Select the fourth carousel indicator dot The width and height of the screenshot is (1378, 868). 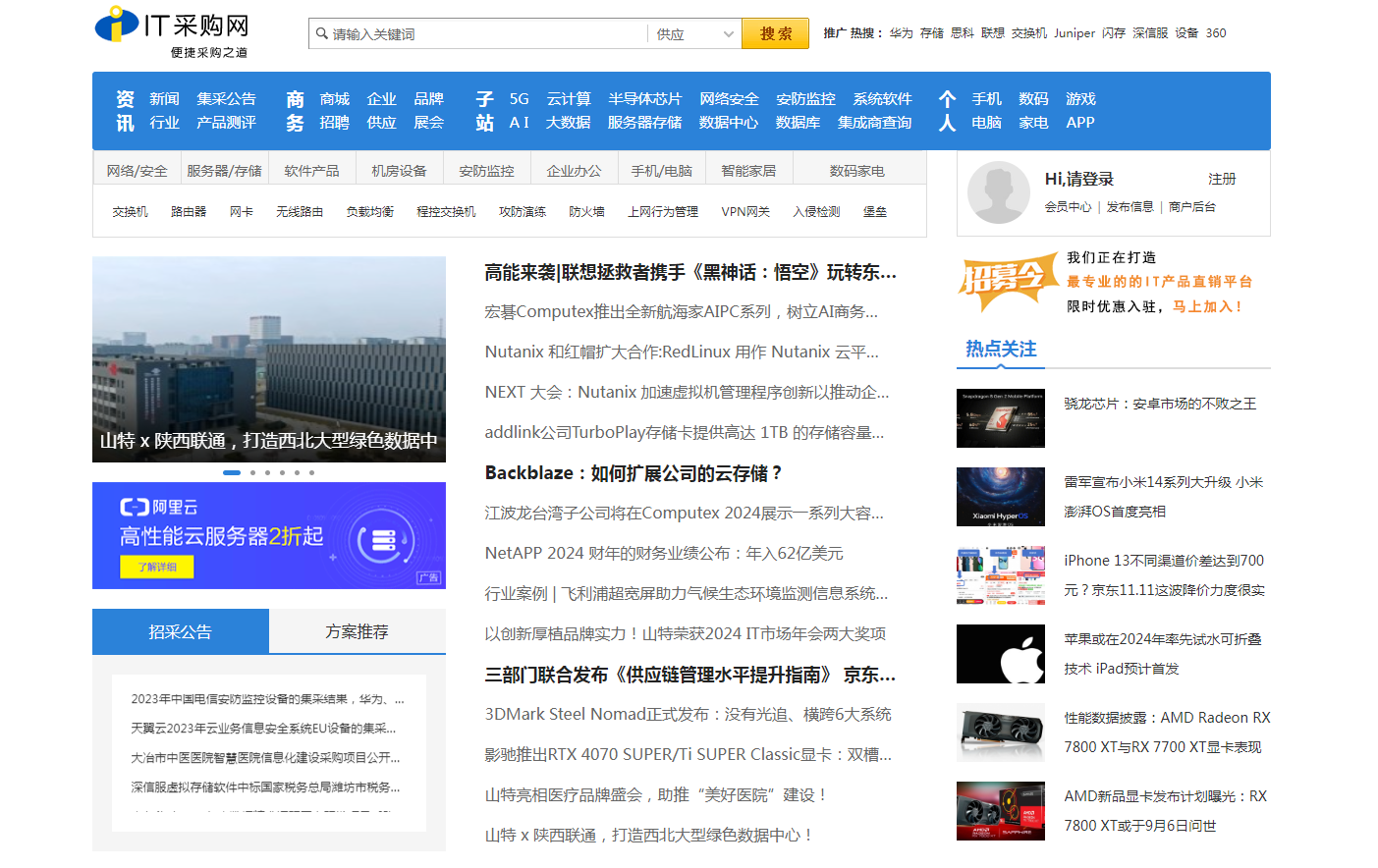[x=282, y=472]
